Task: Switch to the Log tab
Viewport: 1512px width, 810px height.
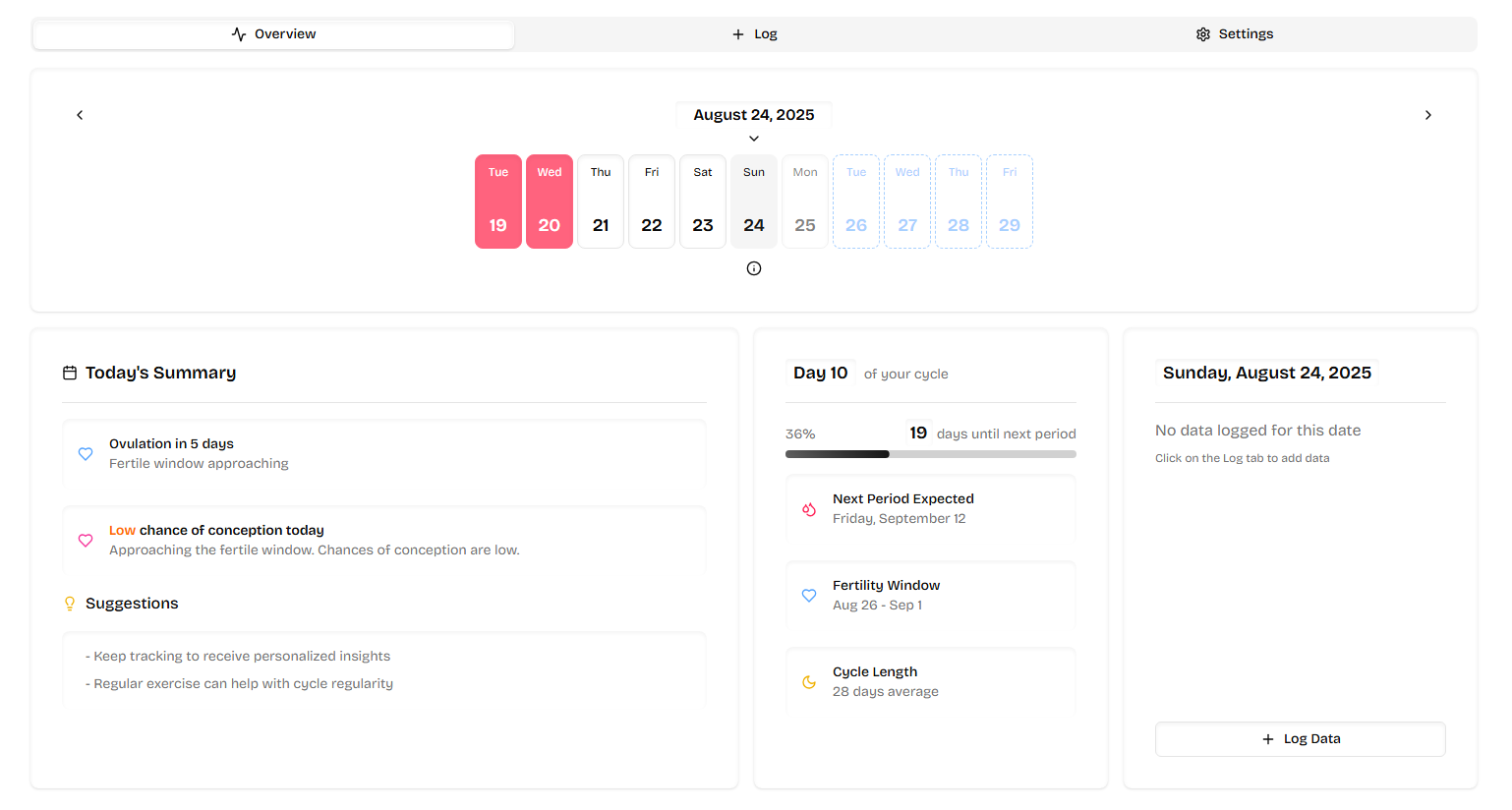Action: (754, 34)
